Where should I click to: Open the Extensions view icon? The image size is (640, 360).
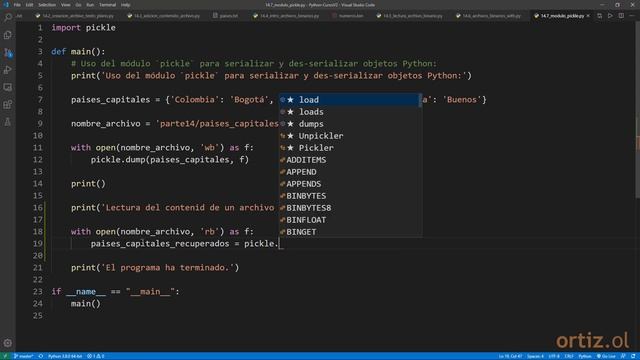[8, 104]
